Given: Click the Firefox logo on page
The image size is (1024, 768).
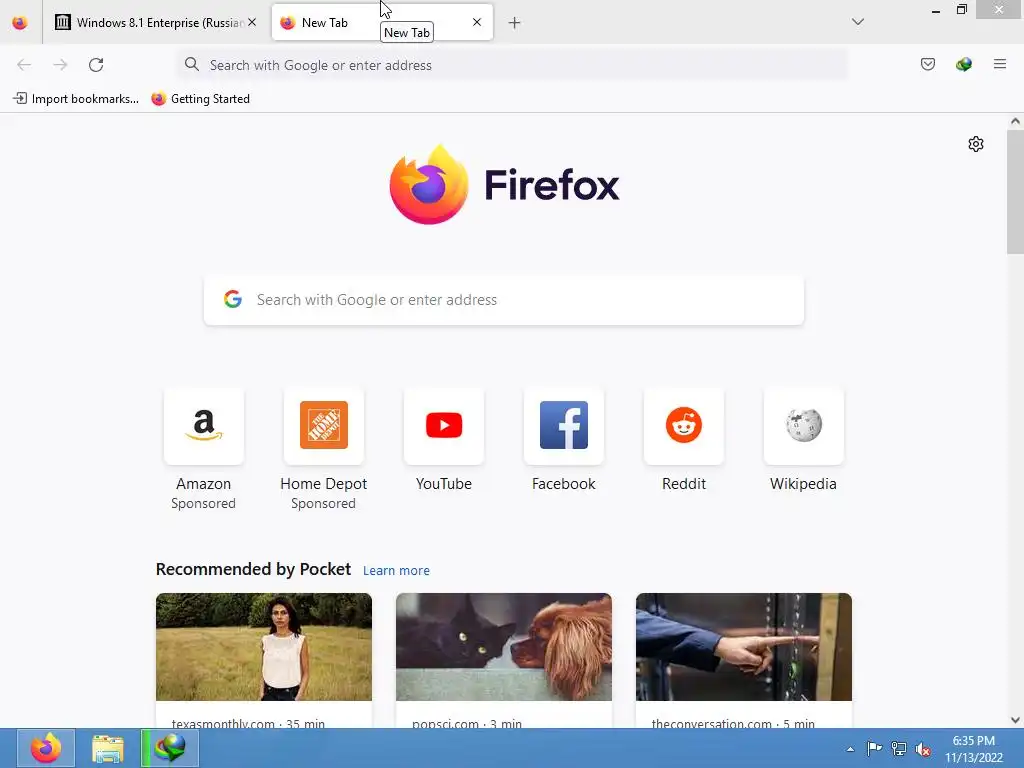Looking at the screenshot, I should [x=428, y=184].
